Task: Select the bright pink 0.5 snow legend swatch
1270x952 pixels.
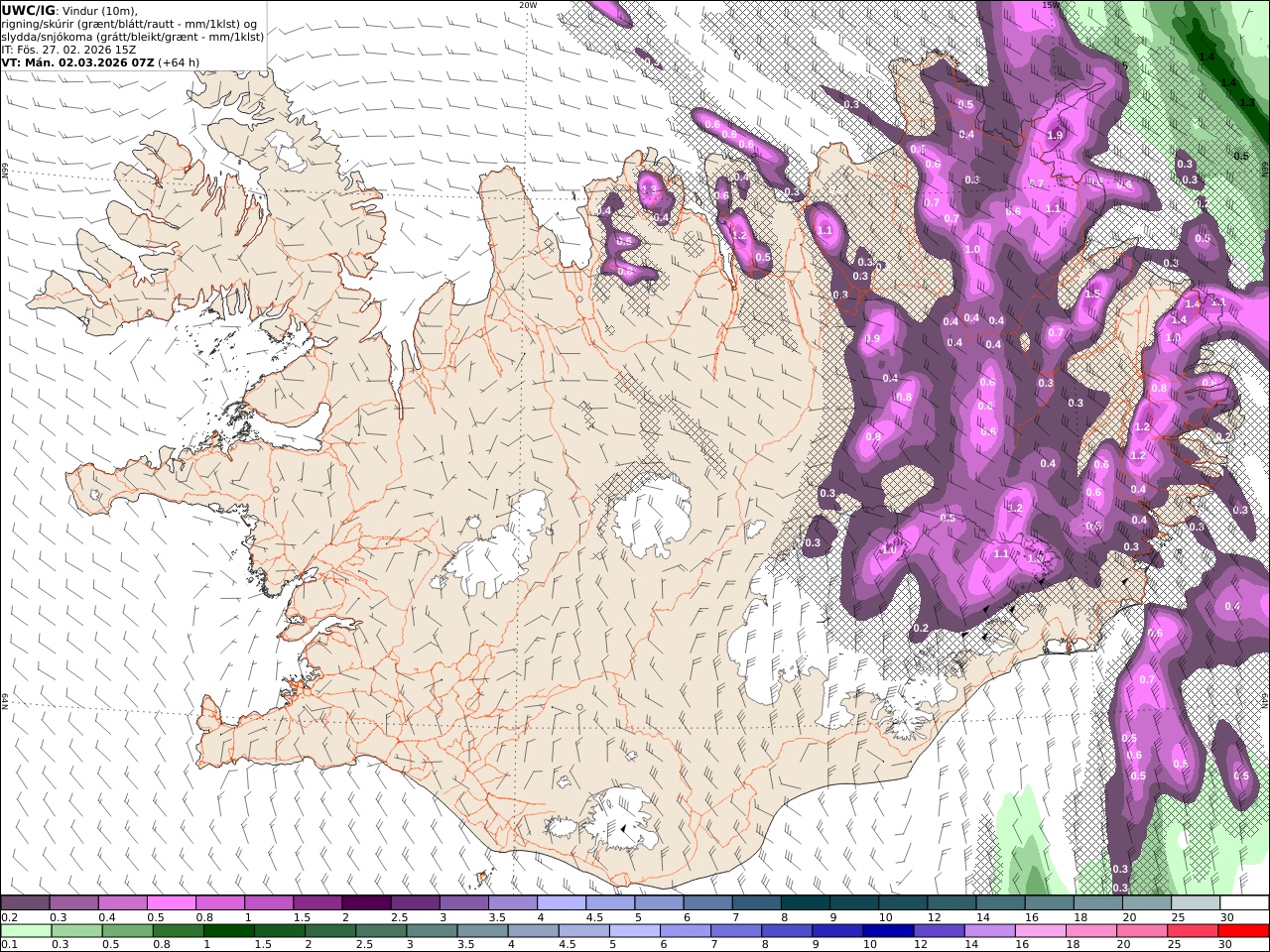Action: [x=172, y=903]
